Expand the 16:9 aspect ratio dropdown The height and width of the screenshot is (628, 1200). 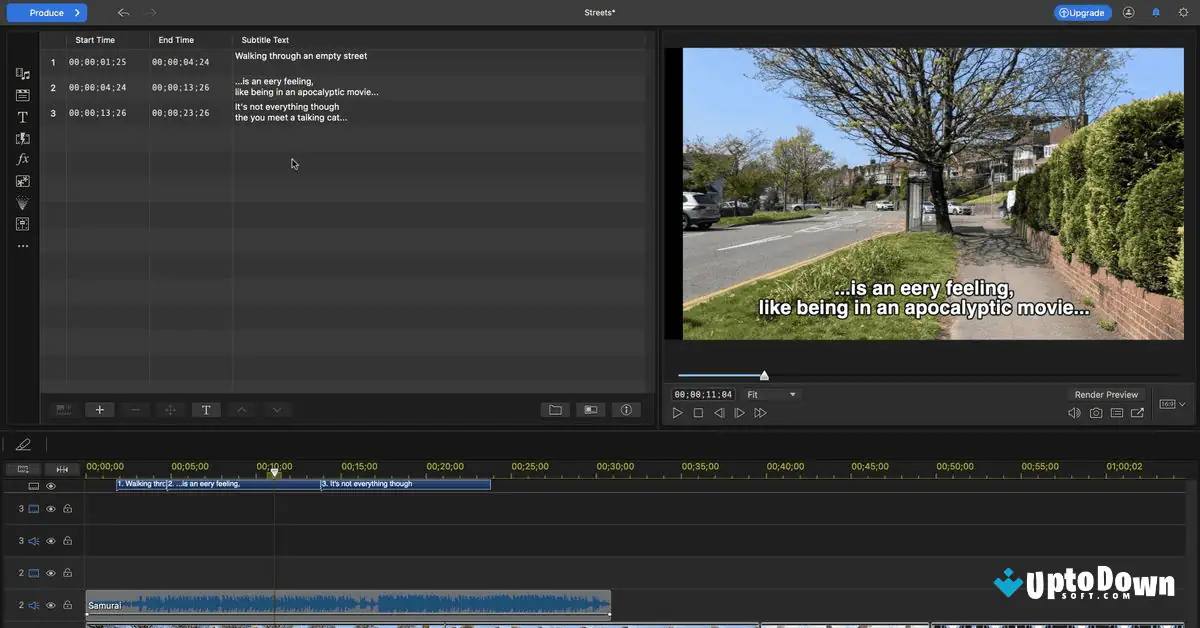coord(1172,404)
